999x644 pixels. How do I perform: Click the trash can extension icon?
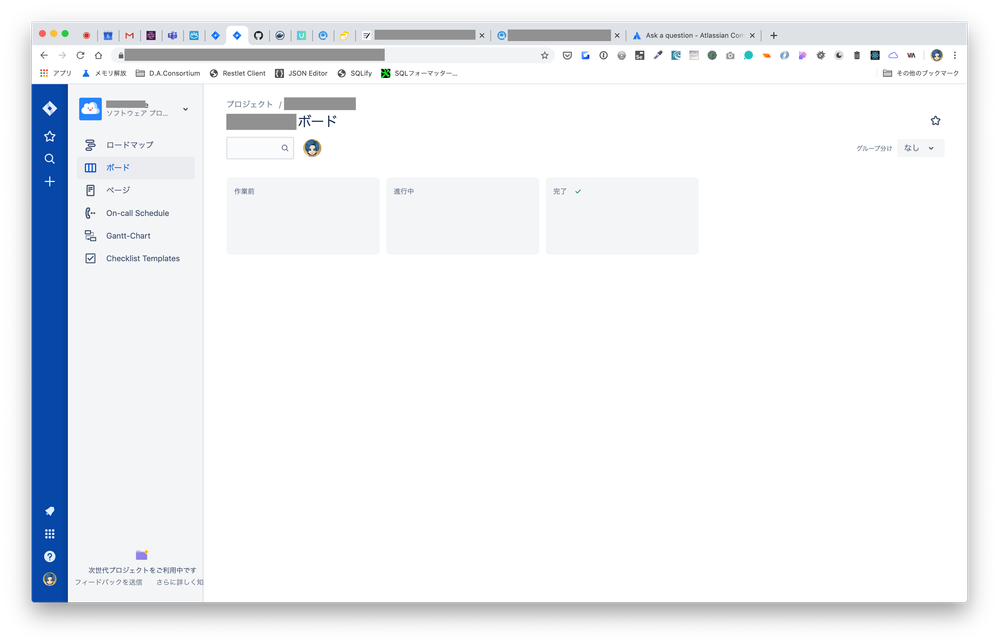click(857, 55)
